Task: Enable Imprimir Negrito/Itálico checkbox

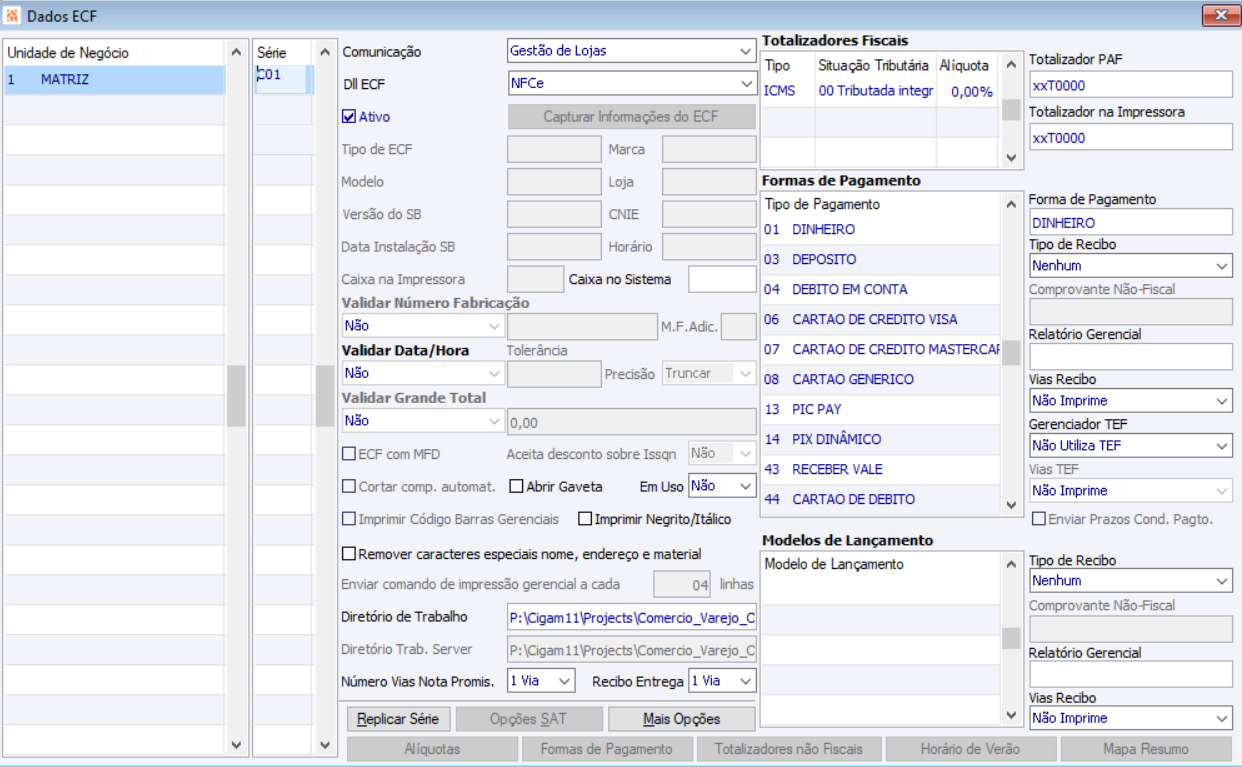Action: tap(586, 520)
